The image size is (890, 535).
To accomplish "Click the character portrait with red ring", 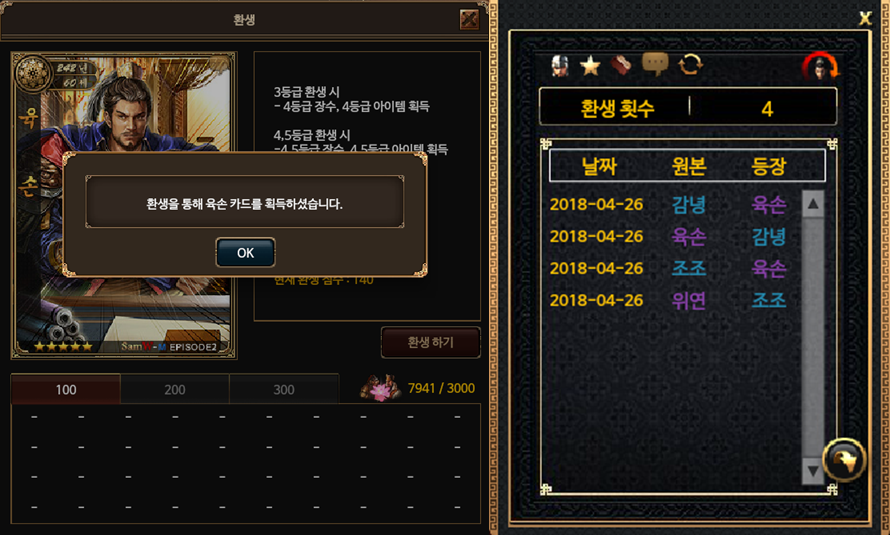I will [x=821, y=66].
